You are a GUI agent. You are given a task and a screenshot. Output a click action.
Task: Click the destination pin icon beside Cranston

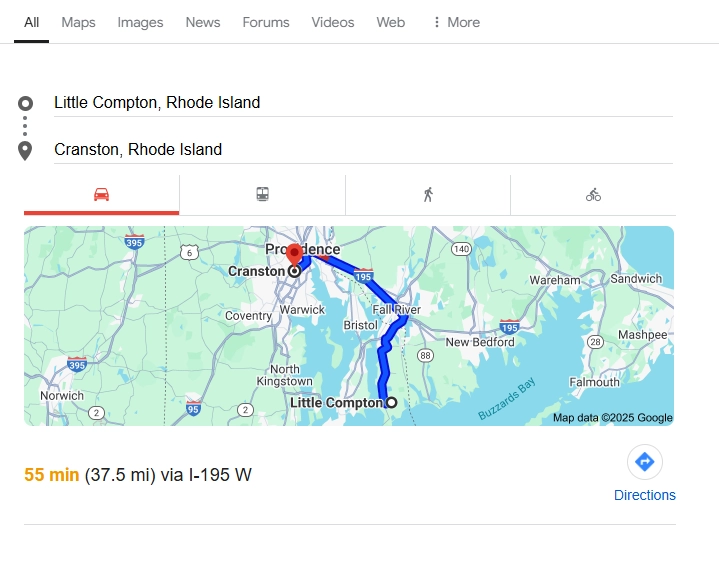click(x=26, y=150)
